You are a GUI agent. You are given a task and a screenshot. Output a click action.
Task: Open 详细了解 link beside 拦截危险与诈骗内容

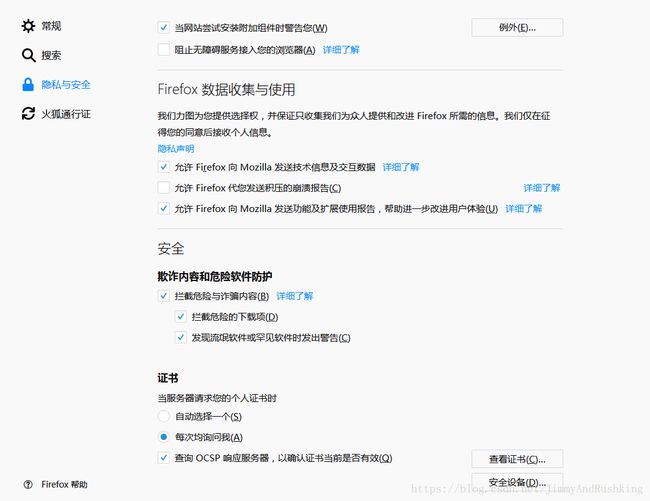coord(295,296)
